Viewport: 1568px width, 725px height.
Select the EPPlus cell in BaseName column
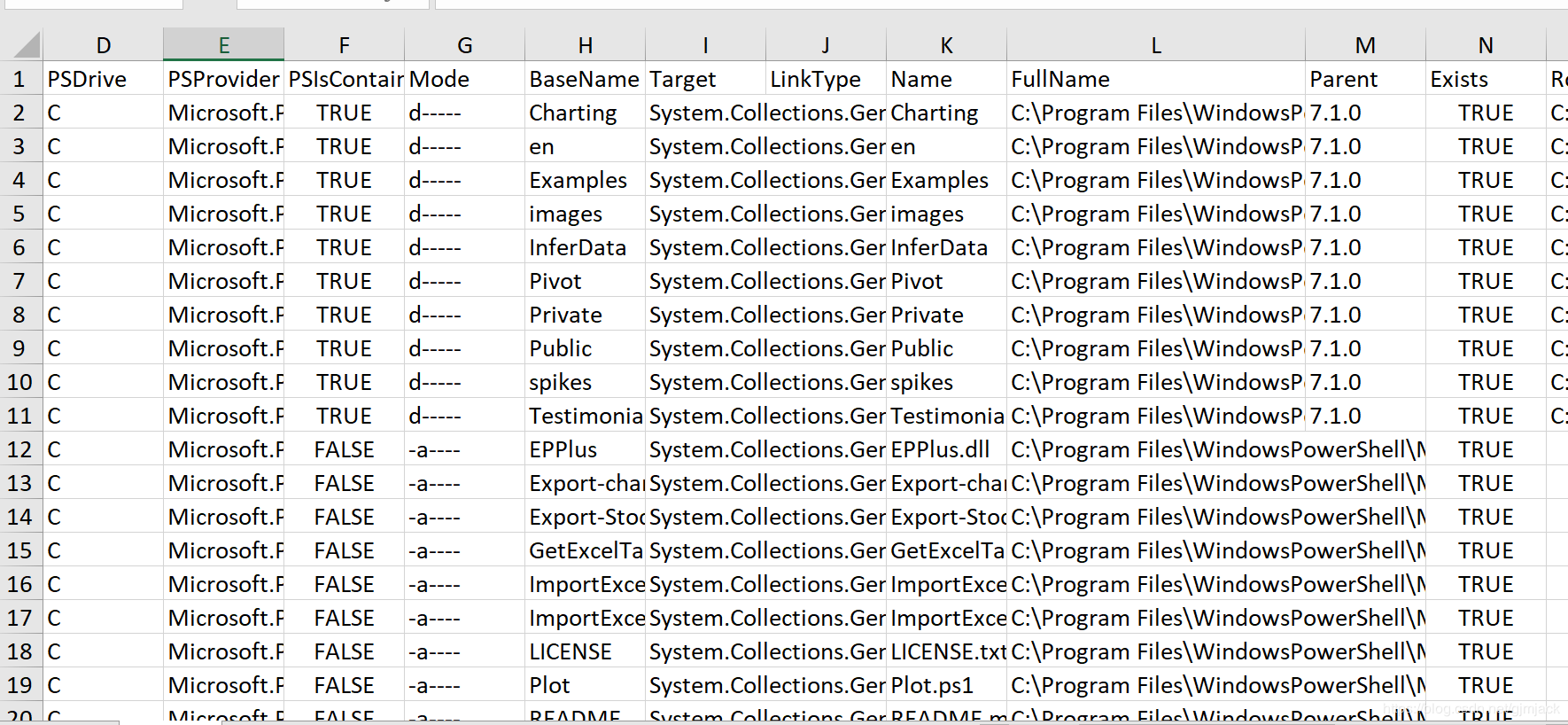[586, 449]
